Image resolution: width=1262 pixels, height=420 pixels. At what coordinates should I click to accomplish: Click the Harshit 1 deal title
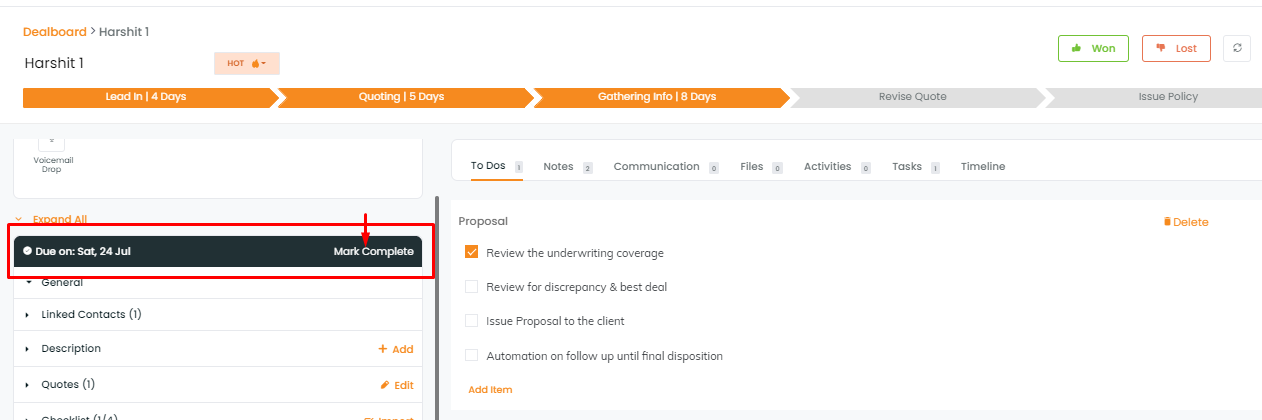(53, 63)
